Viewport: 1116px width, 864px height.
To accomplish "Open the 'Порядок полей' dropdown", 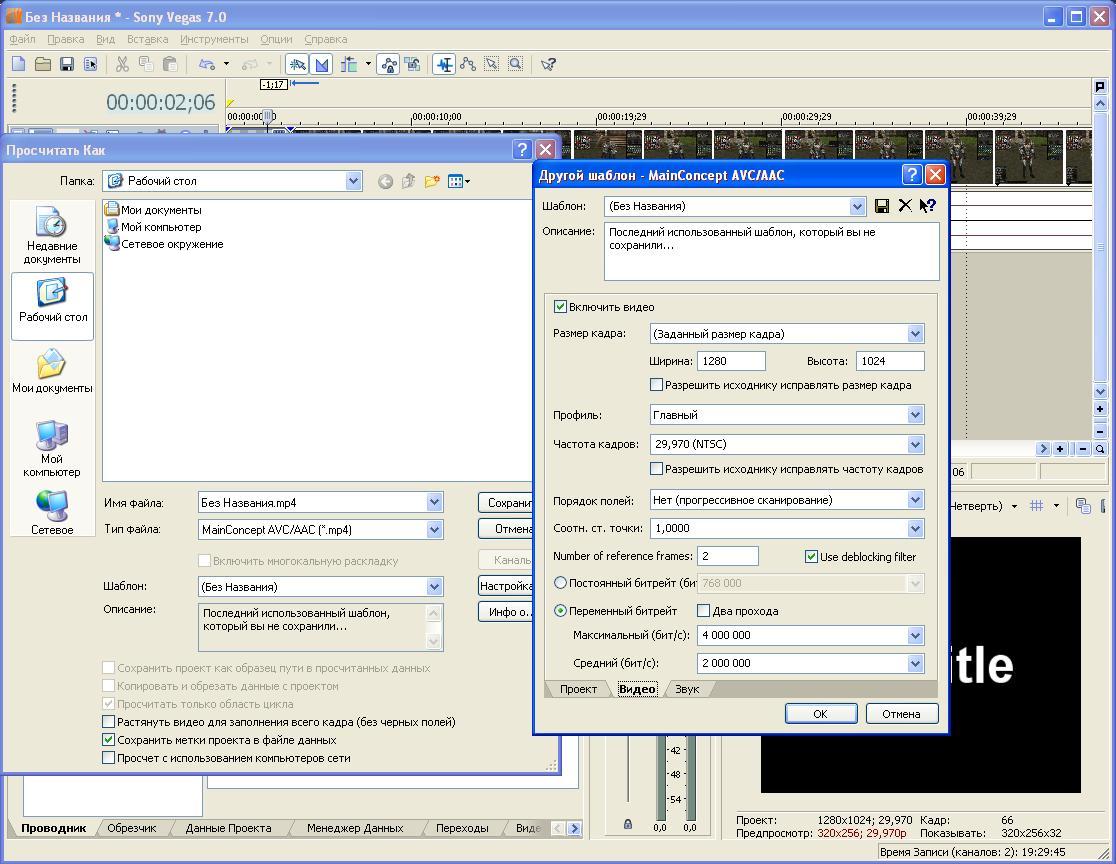I will (x=915, y=500).
